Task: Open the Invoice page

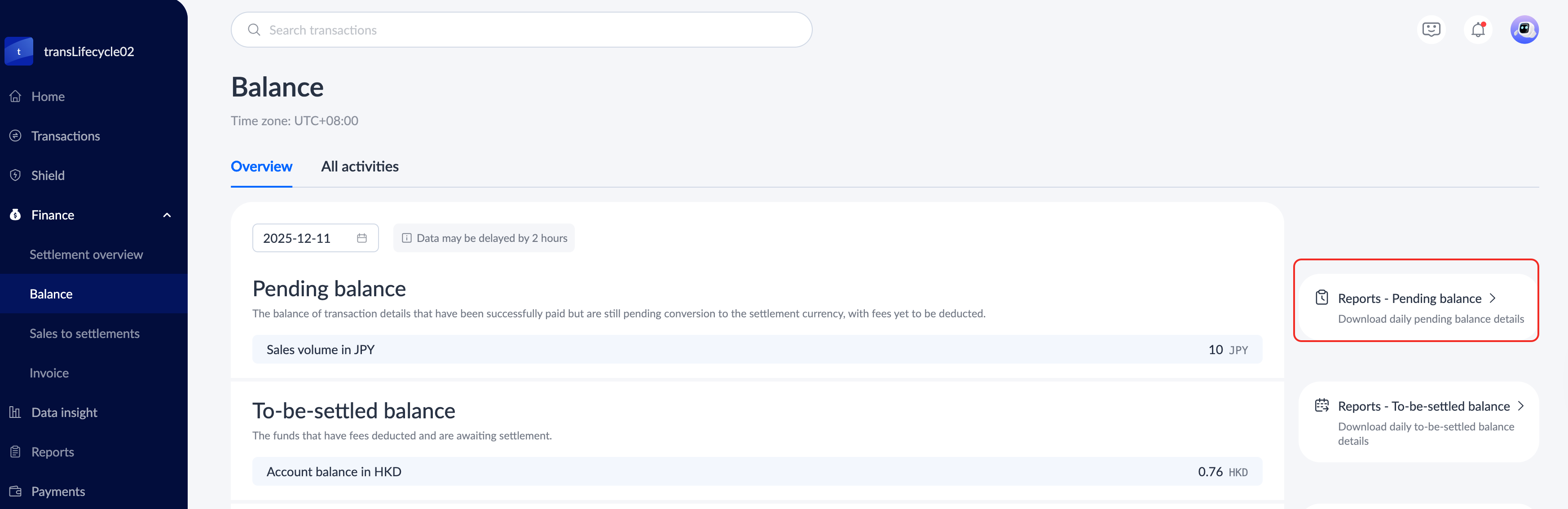Action: pyautogui.click(x=49, y=373)
